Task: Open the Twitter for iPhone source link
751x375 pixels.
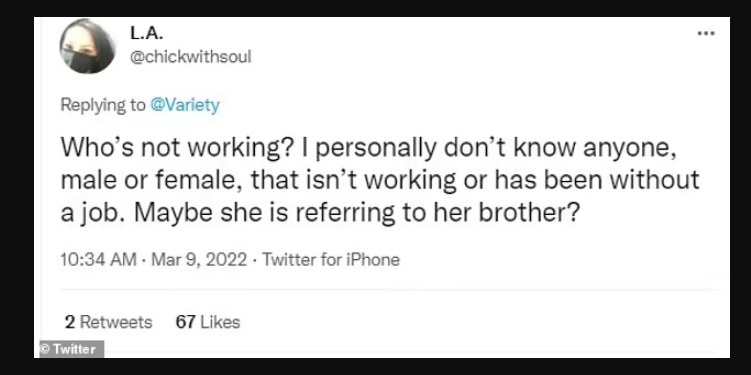Action: (331, 260)
